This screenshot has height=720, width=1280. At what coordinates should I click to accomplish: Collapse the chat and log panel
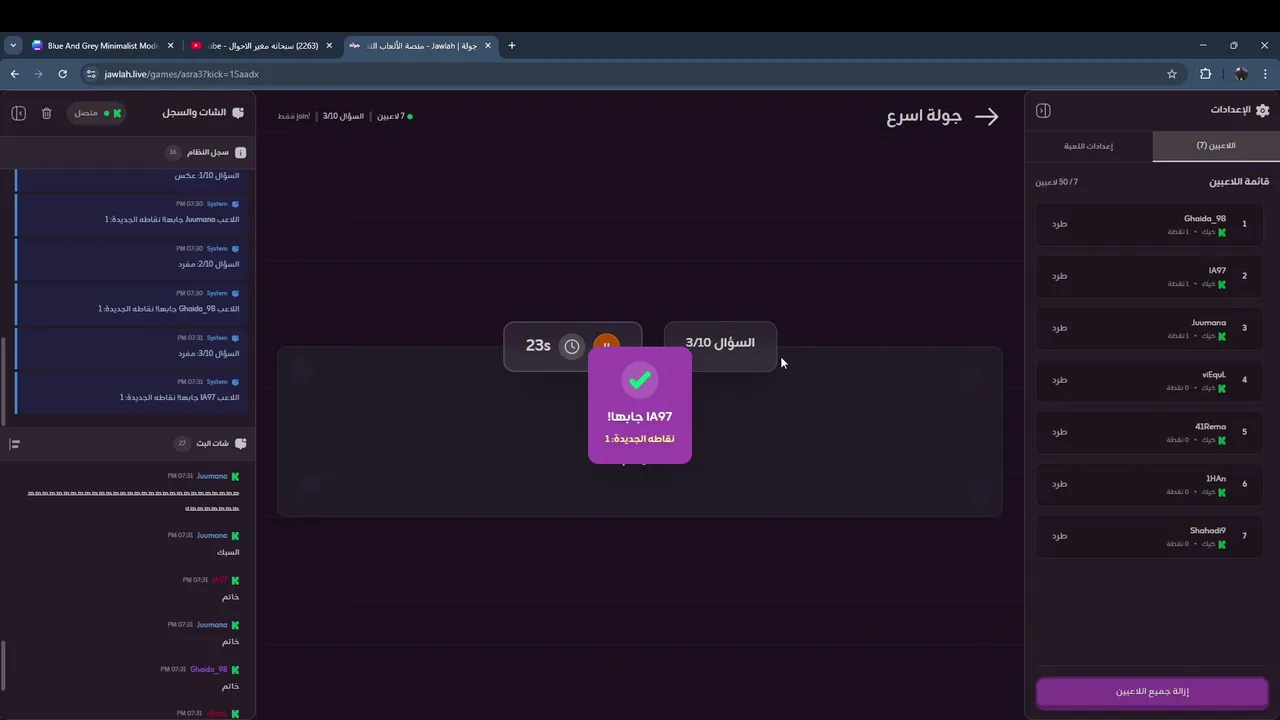click(x=18, y=113)
